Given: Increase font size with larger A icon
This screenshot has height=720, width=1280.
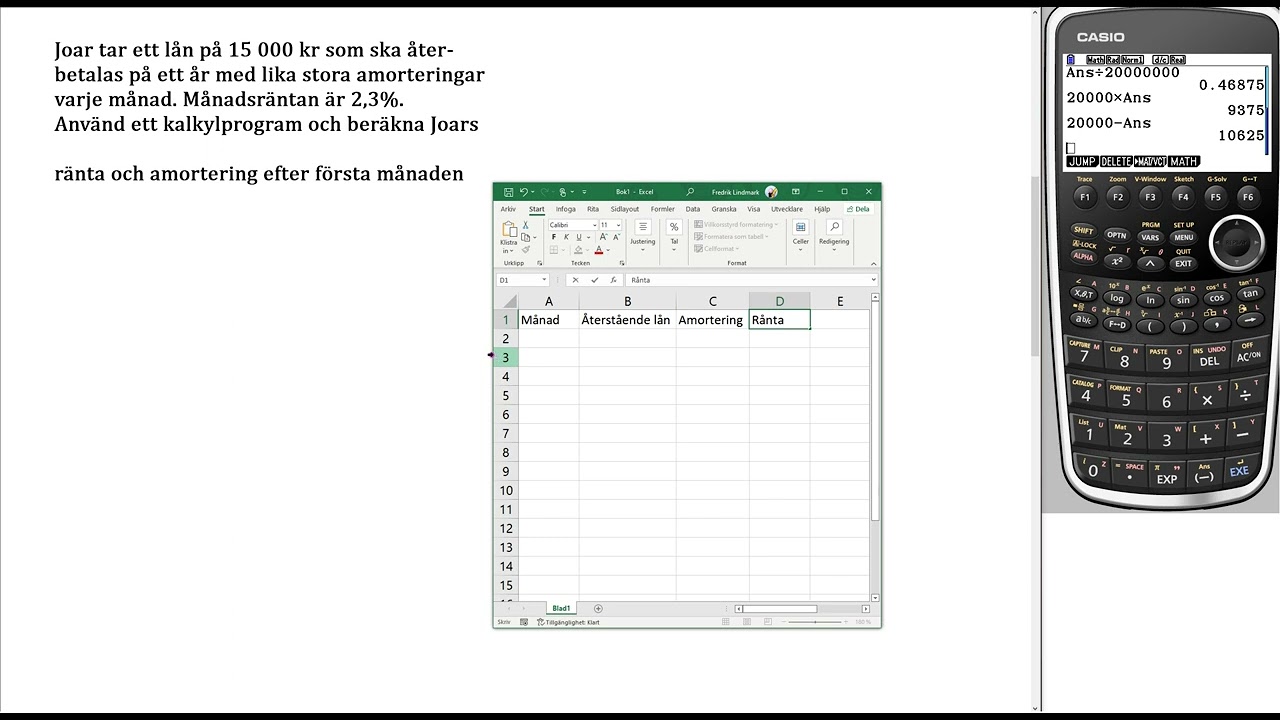Looking at the screenshot, I should 603,237.
